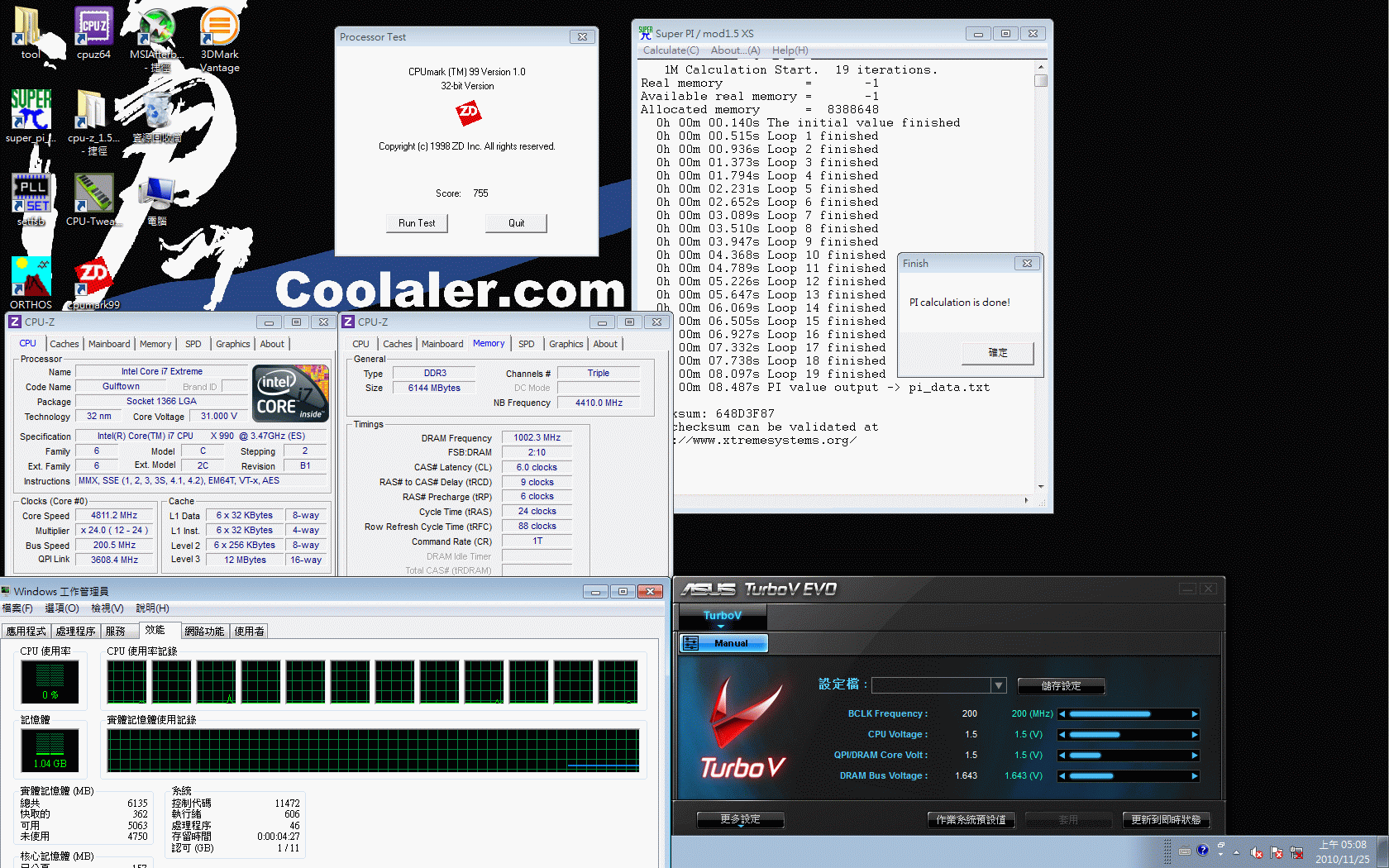This screenshot has width=1389, height=868.
Task: Open the About...(A) menu in Super PI
Action: coord(735,50)
